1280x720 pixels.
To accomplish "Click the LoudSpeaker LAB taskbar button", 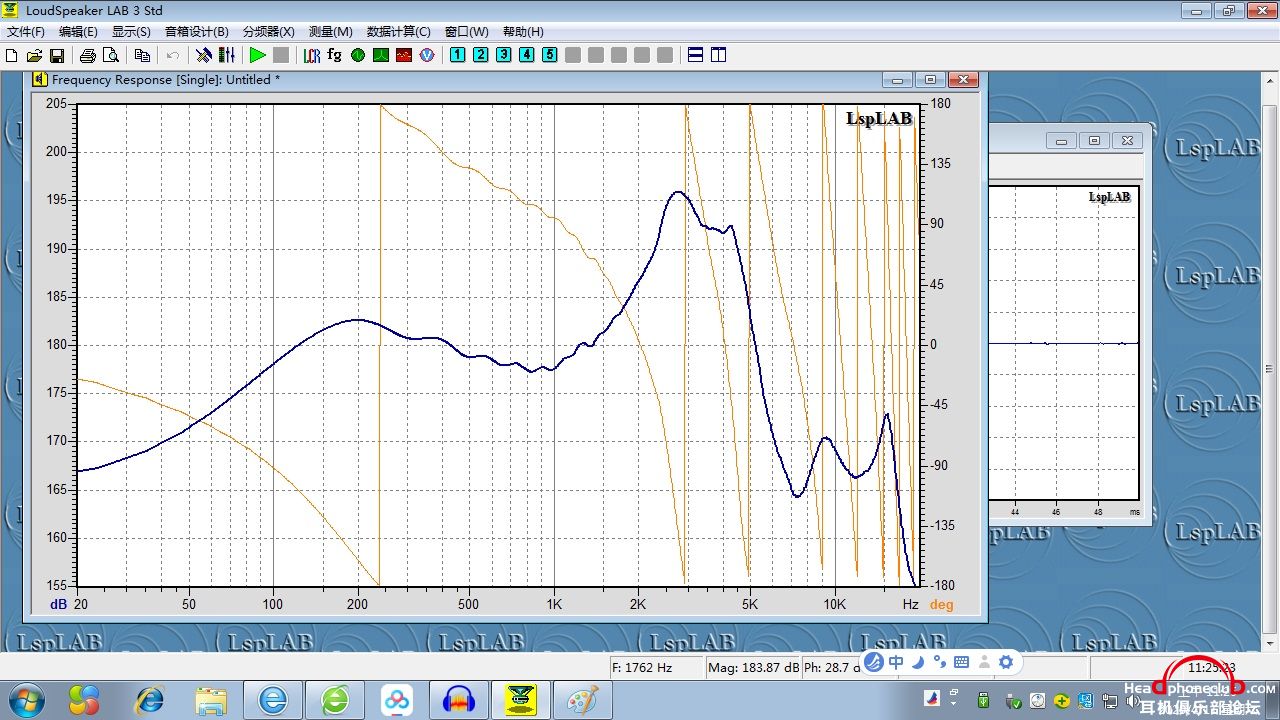I will tap(520, 699).
